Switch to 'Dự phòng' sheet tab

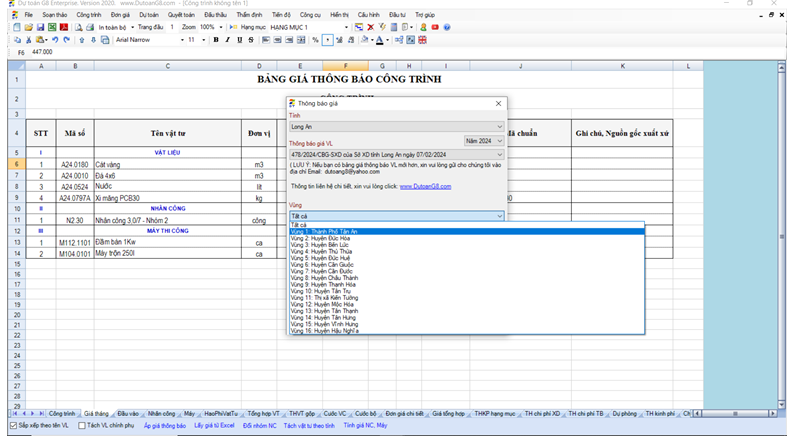[x=624, y=414]
